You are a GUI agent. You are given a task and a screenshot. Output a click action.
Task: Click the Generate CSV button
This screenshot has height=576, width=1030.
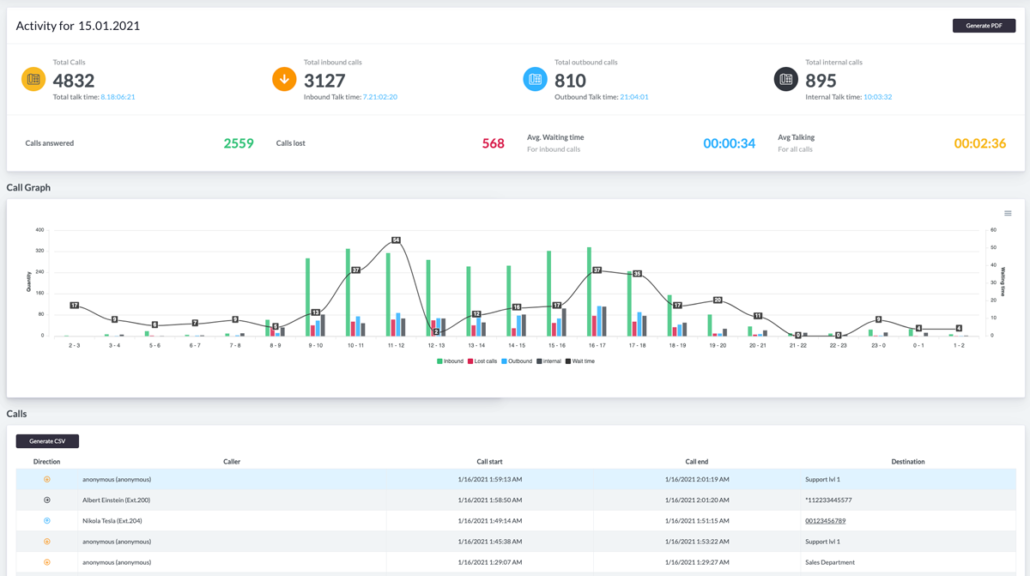47,441
